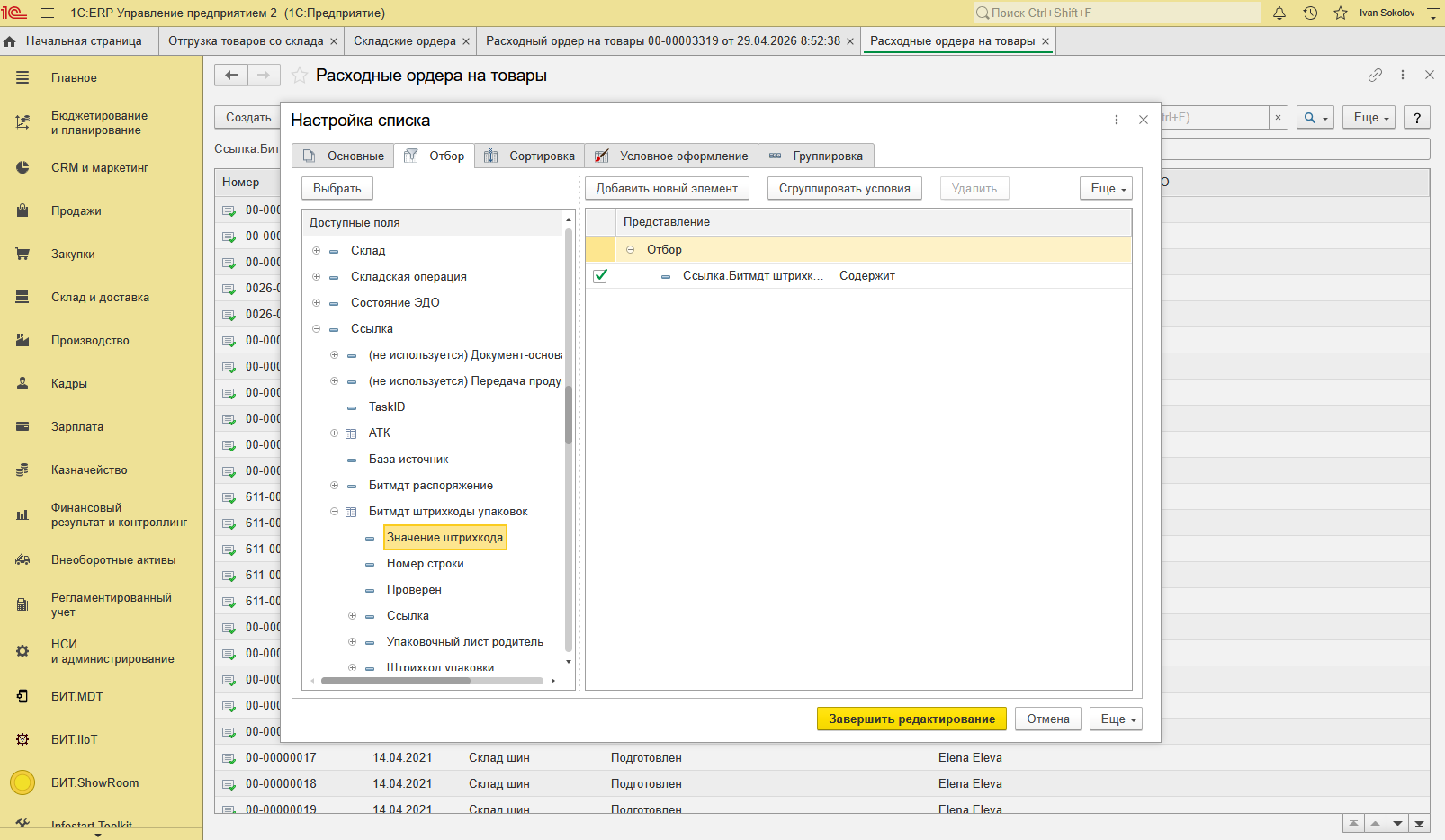This screenshot has width=1445, height=840.
Task: Open history clock icon in title bar
Action: (1310, 13)
